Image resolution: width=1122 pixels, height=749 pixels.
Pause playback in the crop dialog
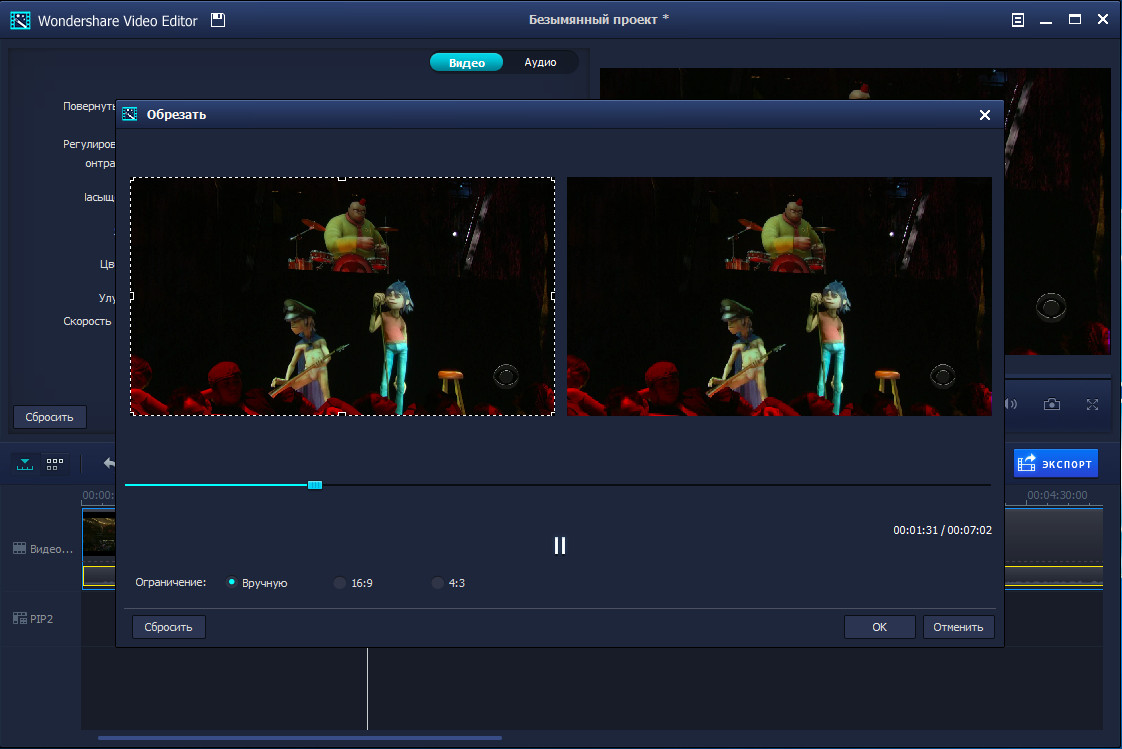[x=560, y=545]
